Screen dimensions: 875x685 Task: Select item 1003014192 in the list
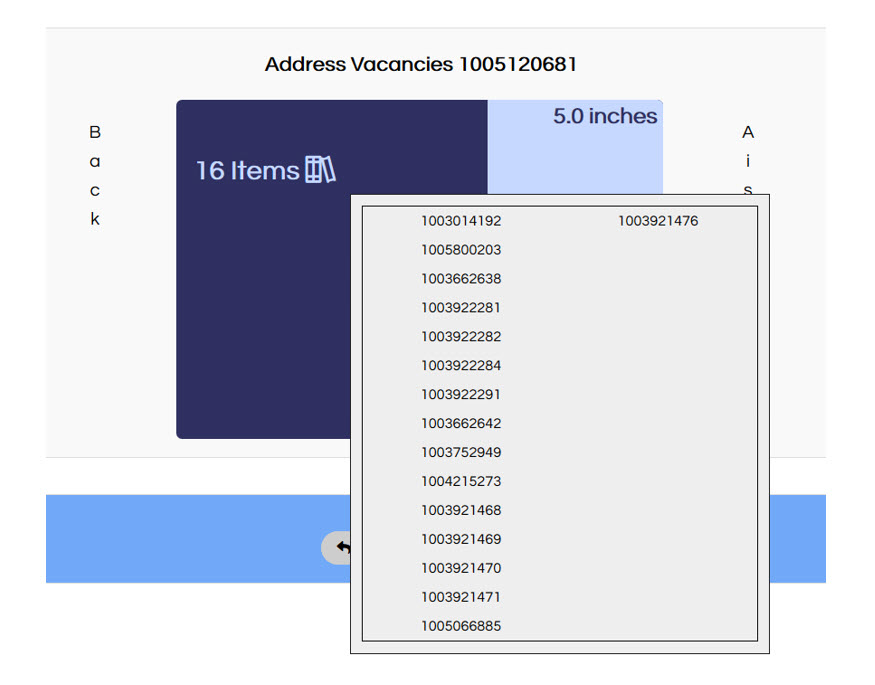(x=461, y=221)
